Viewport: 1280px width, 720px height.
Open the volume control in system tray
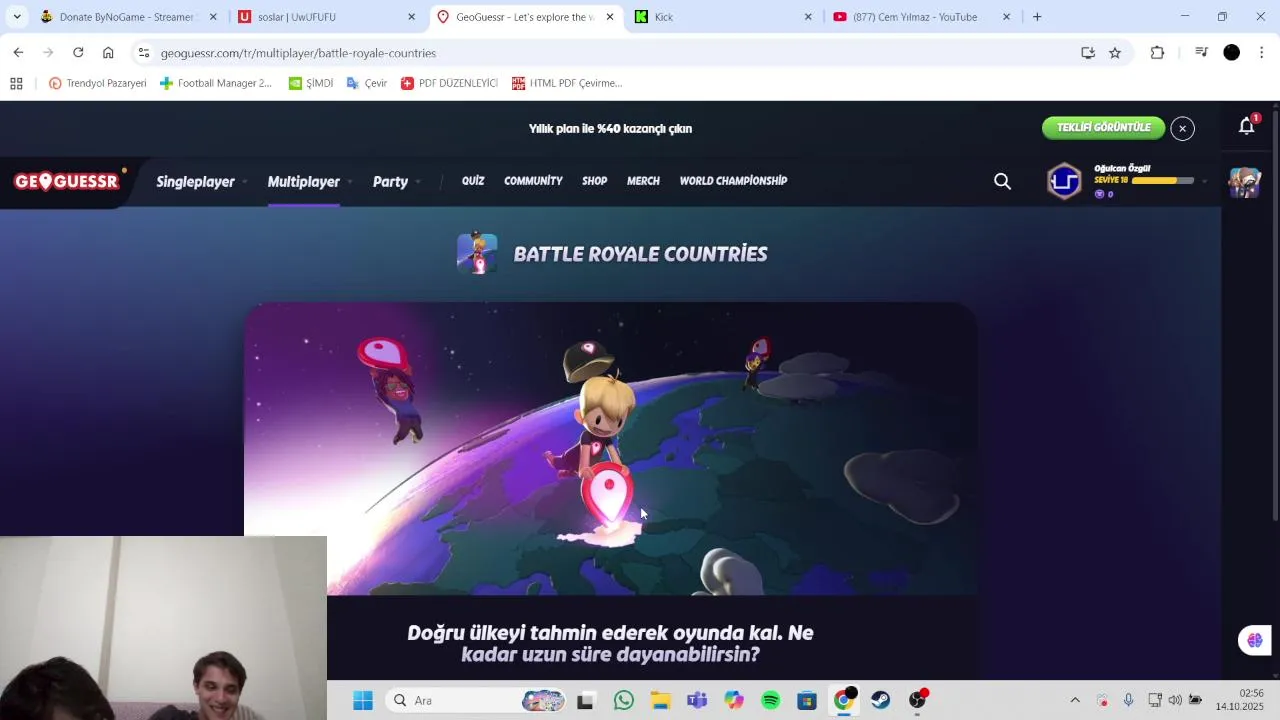pos(1175,700)
